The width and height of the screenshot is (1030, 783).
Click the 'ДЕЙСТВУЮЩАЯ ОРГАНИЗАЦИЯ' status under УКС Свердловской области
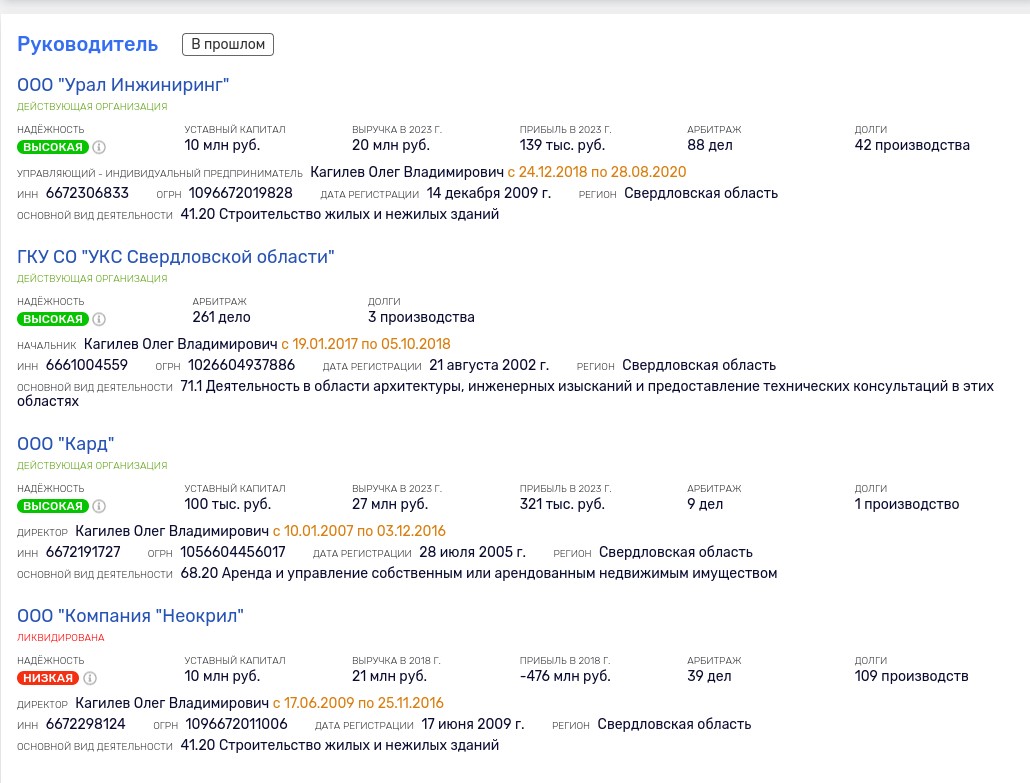pyautogui.click(x=92, y=279)
